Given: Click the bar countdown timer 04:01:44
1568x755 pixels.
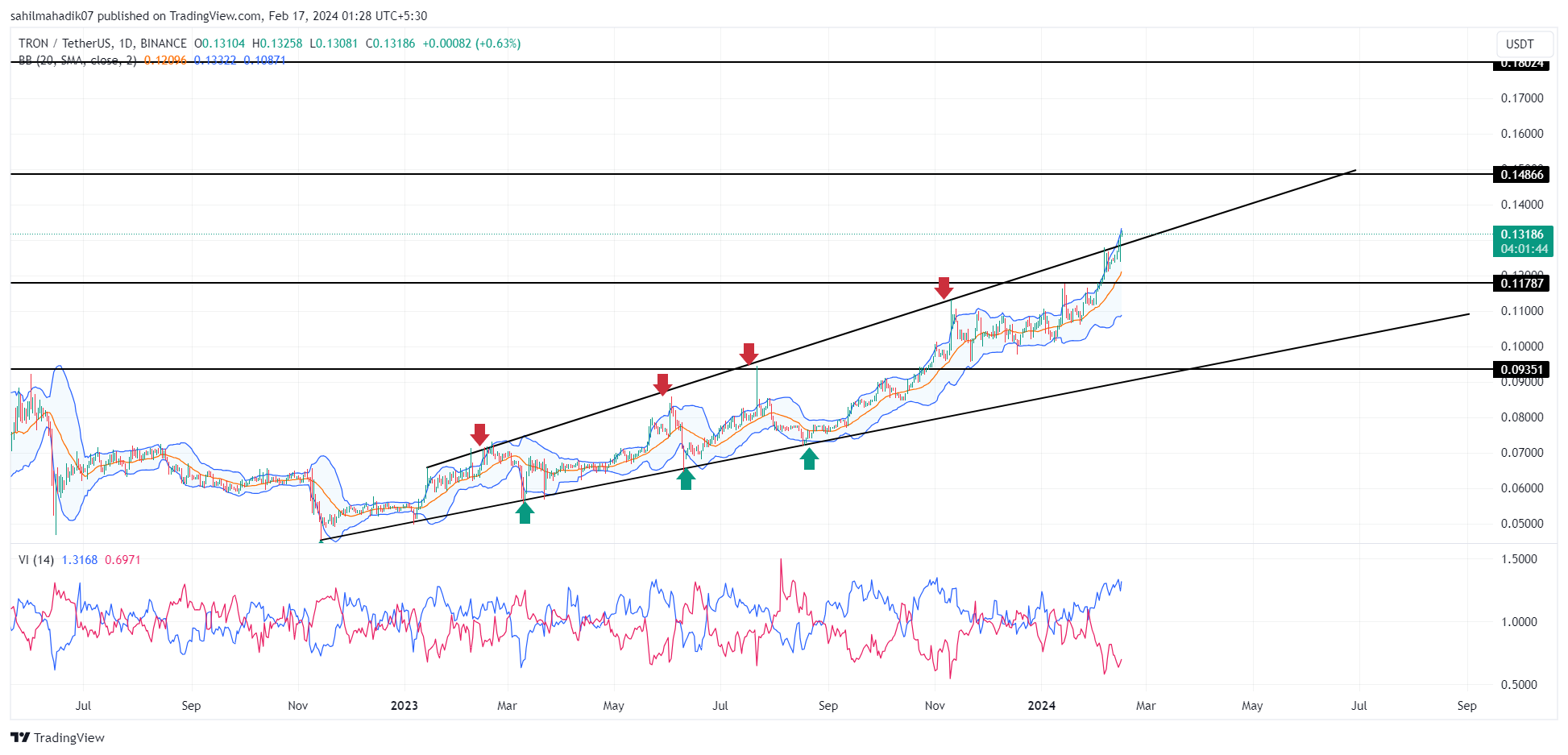Looking at the screenshot, I should 1524,249.
